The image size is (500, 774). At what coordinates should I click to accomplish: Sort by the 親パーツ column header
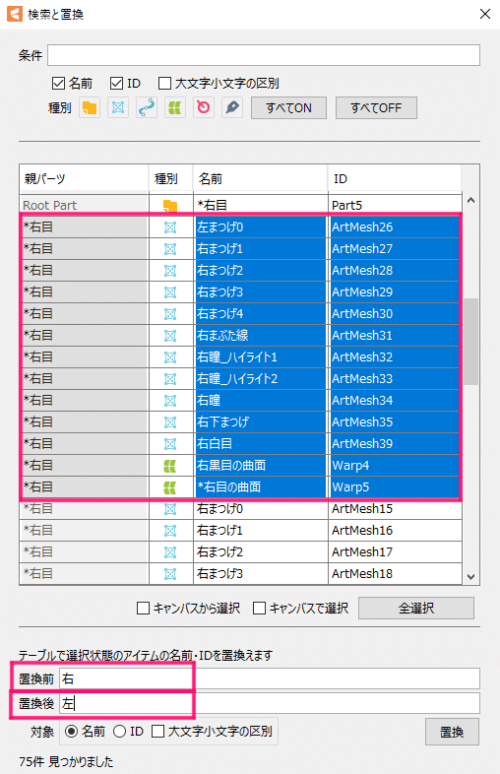pyautogui.click(x=84, y=178)
